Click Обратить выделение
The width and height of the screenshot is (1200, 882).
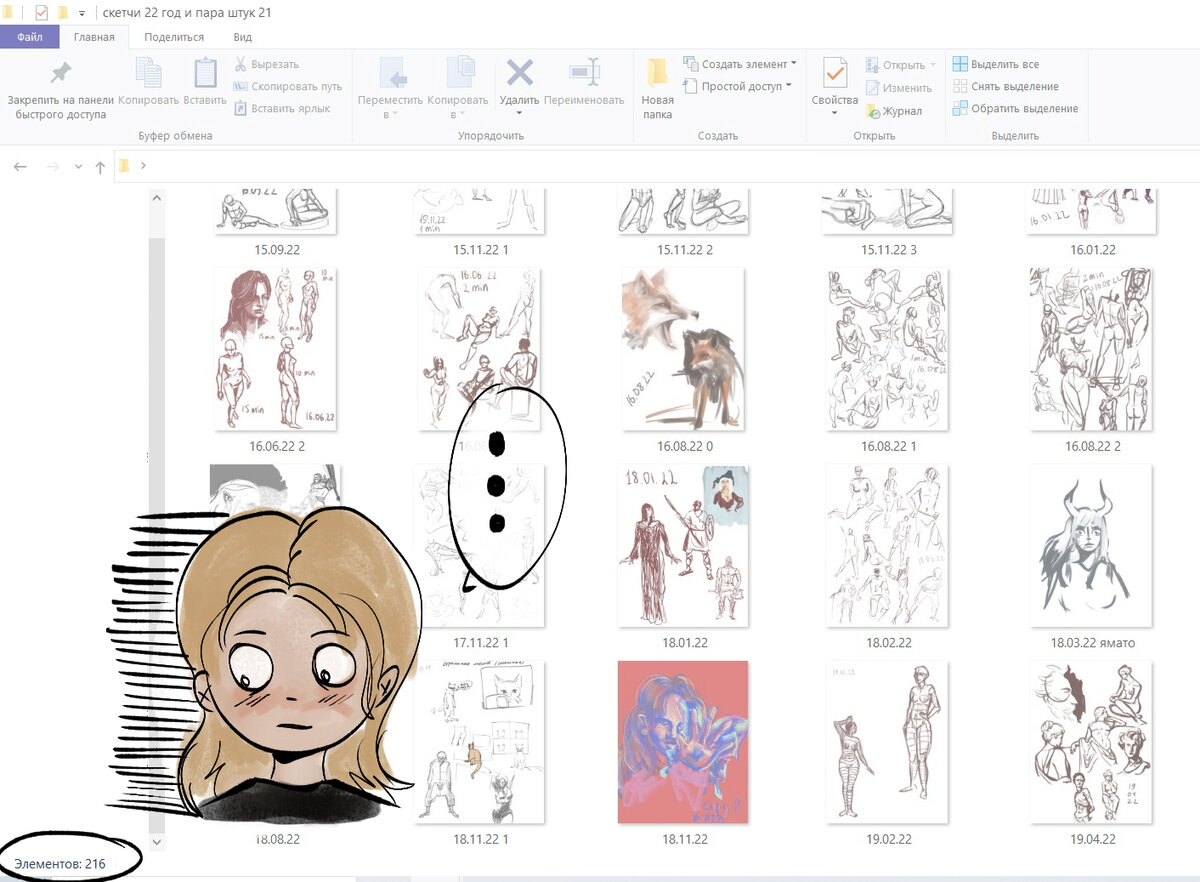(1015, 108)
